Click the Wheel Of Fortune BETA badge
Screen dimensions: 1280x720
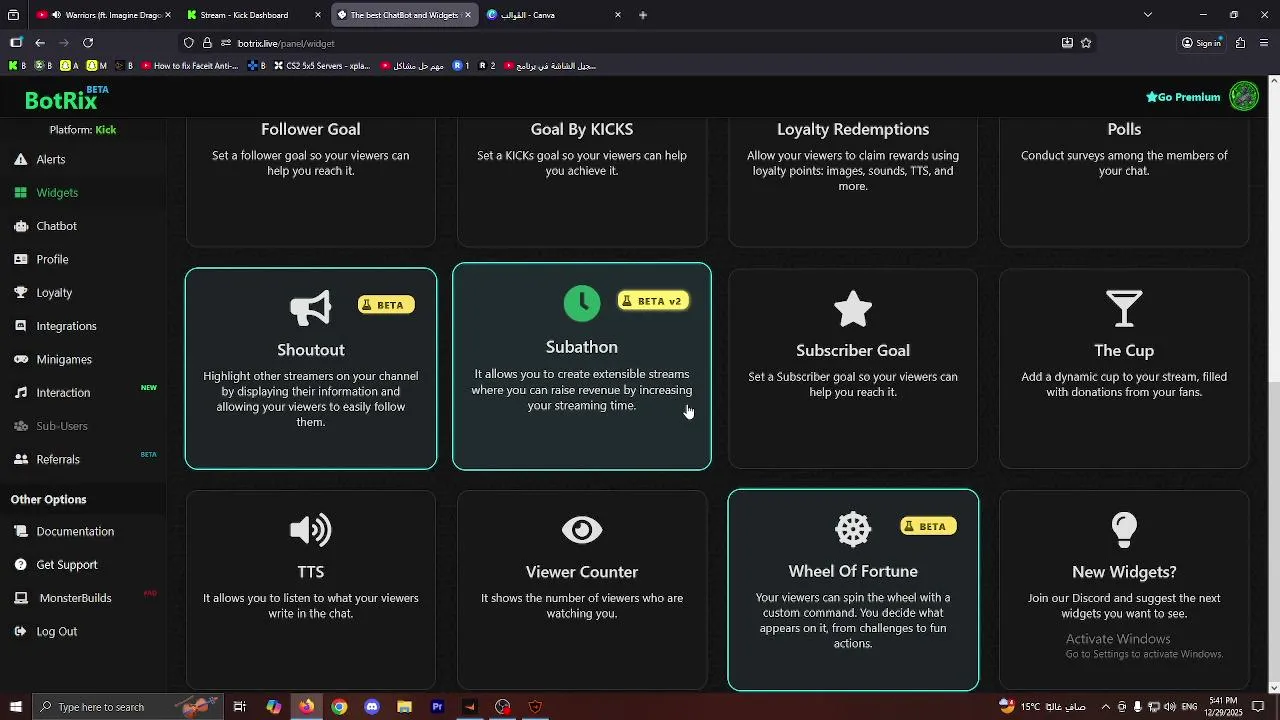pos(928,526)
